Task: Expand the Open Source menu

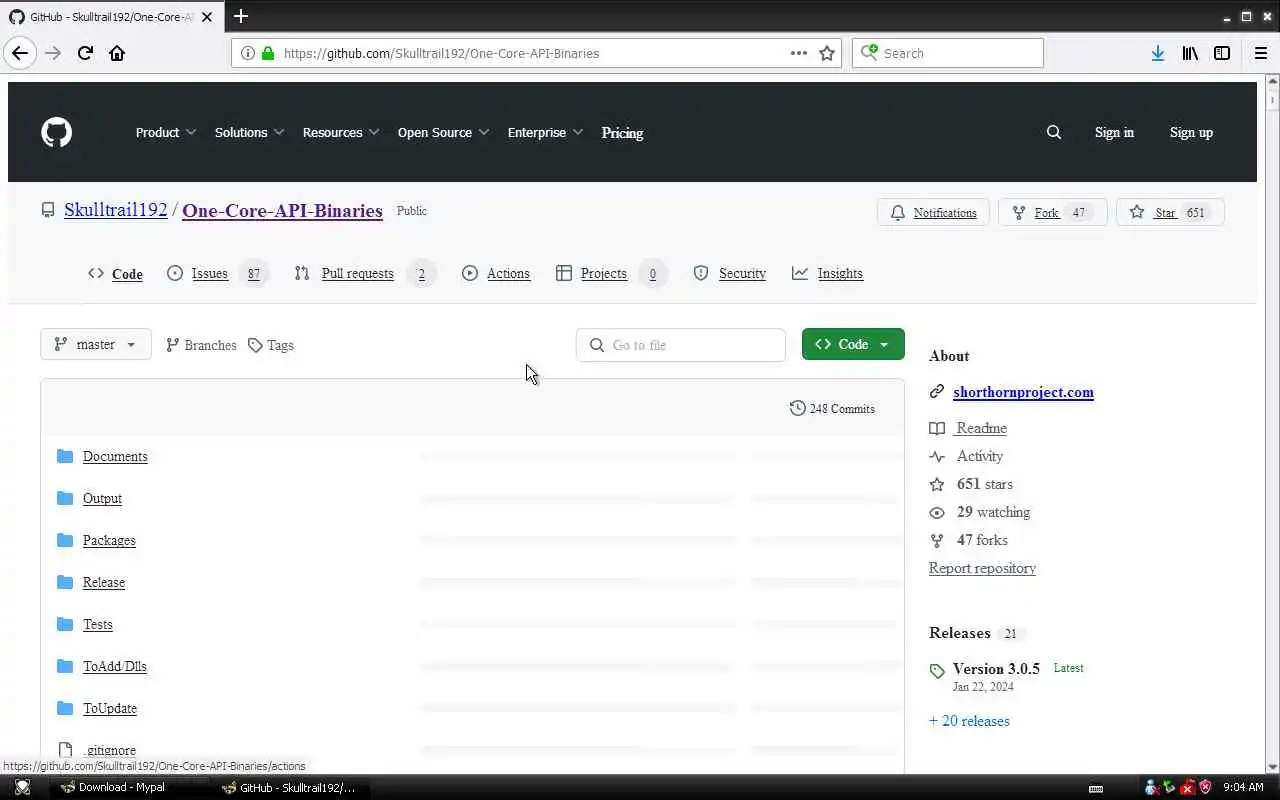Action: tap(444, 132)
